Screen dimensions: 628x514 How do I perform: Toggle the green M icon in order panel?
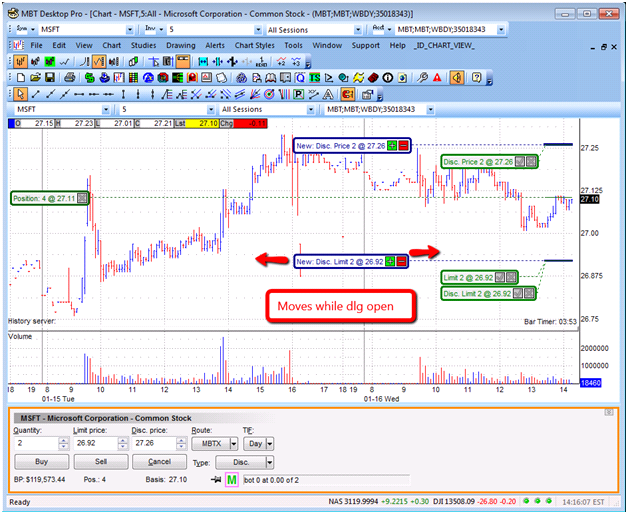(x=232, y=480)
